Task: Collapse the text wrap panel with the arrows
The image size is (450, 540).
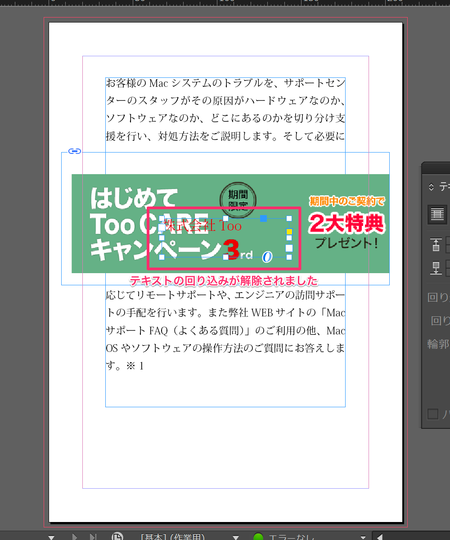Action: pos(431,187)
